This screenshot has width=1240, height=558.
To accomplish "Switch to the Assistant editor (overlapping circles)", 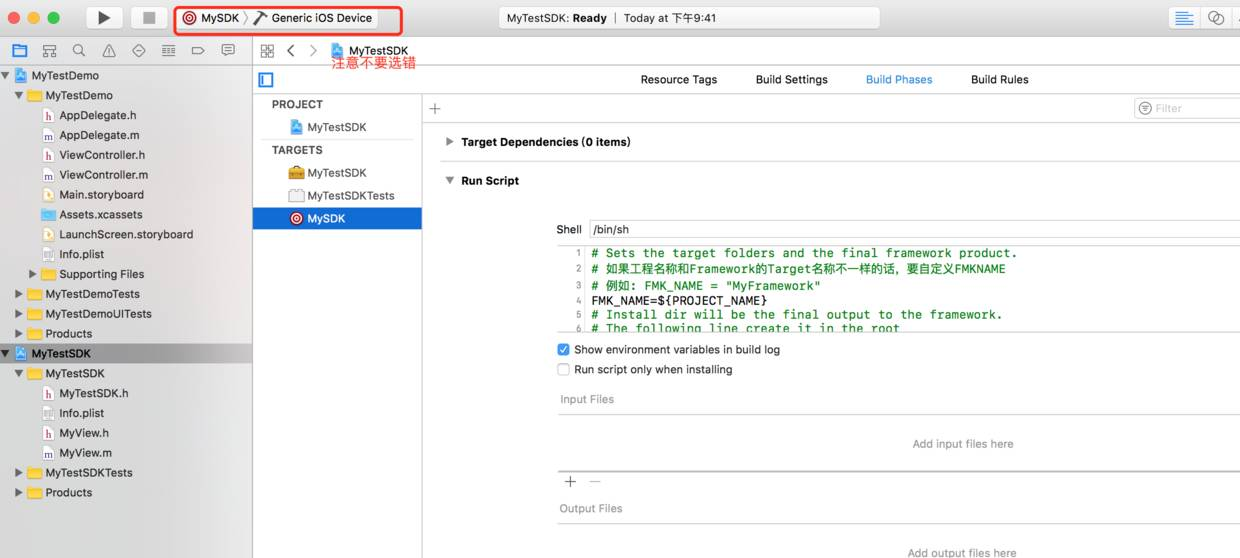I will 1216,18.
